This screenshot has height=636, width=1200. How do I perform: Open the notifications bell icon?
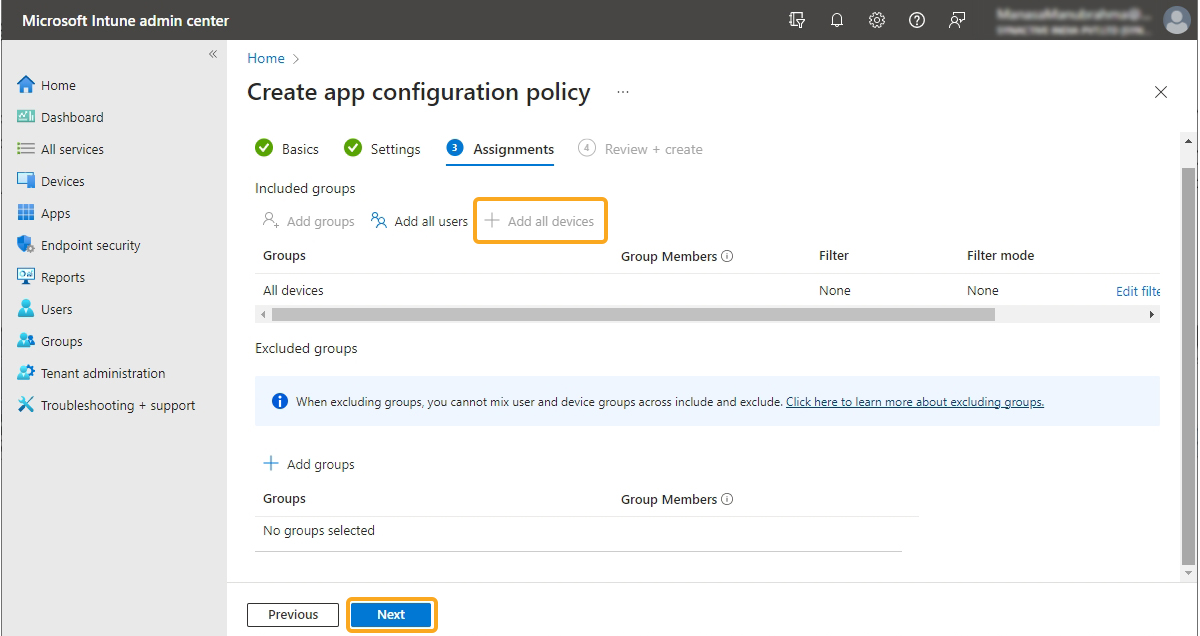coord(837,20)
